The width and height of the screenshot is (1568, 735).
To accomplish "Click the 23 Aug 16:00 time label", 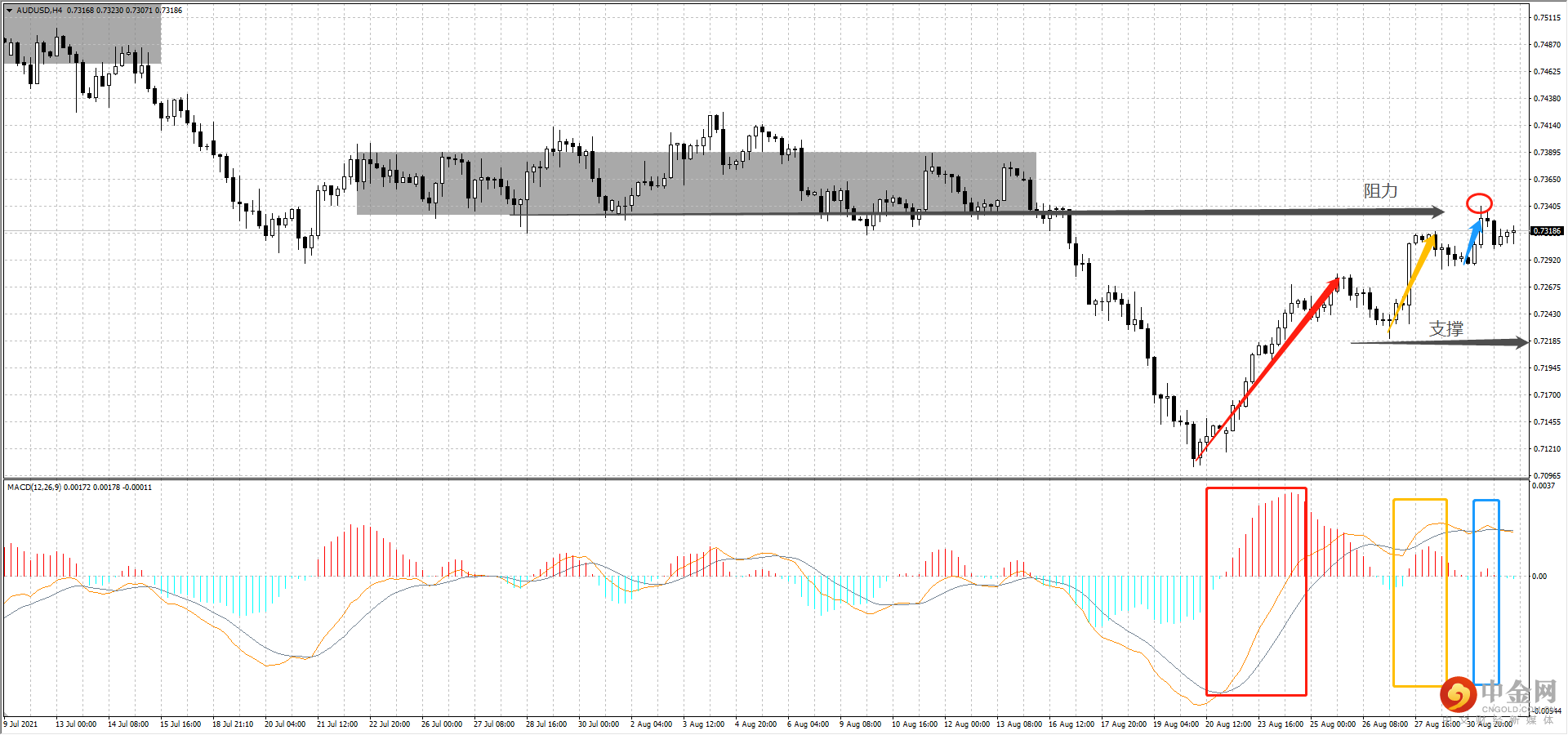I will [1281, 724].
